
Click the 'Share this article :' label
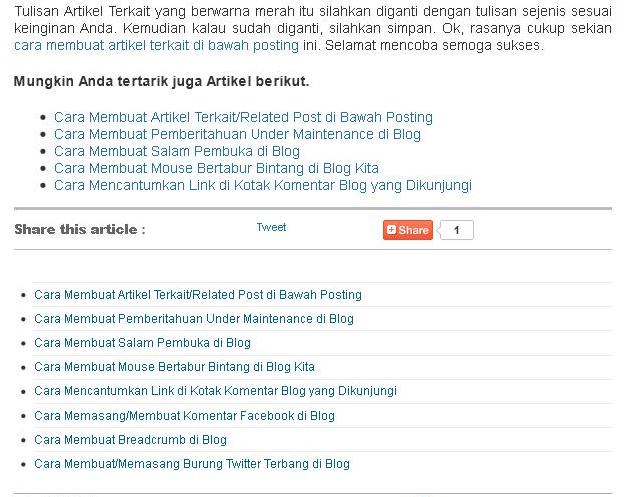[80, 230]
